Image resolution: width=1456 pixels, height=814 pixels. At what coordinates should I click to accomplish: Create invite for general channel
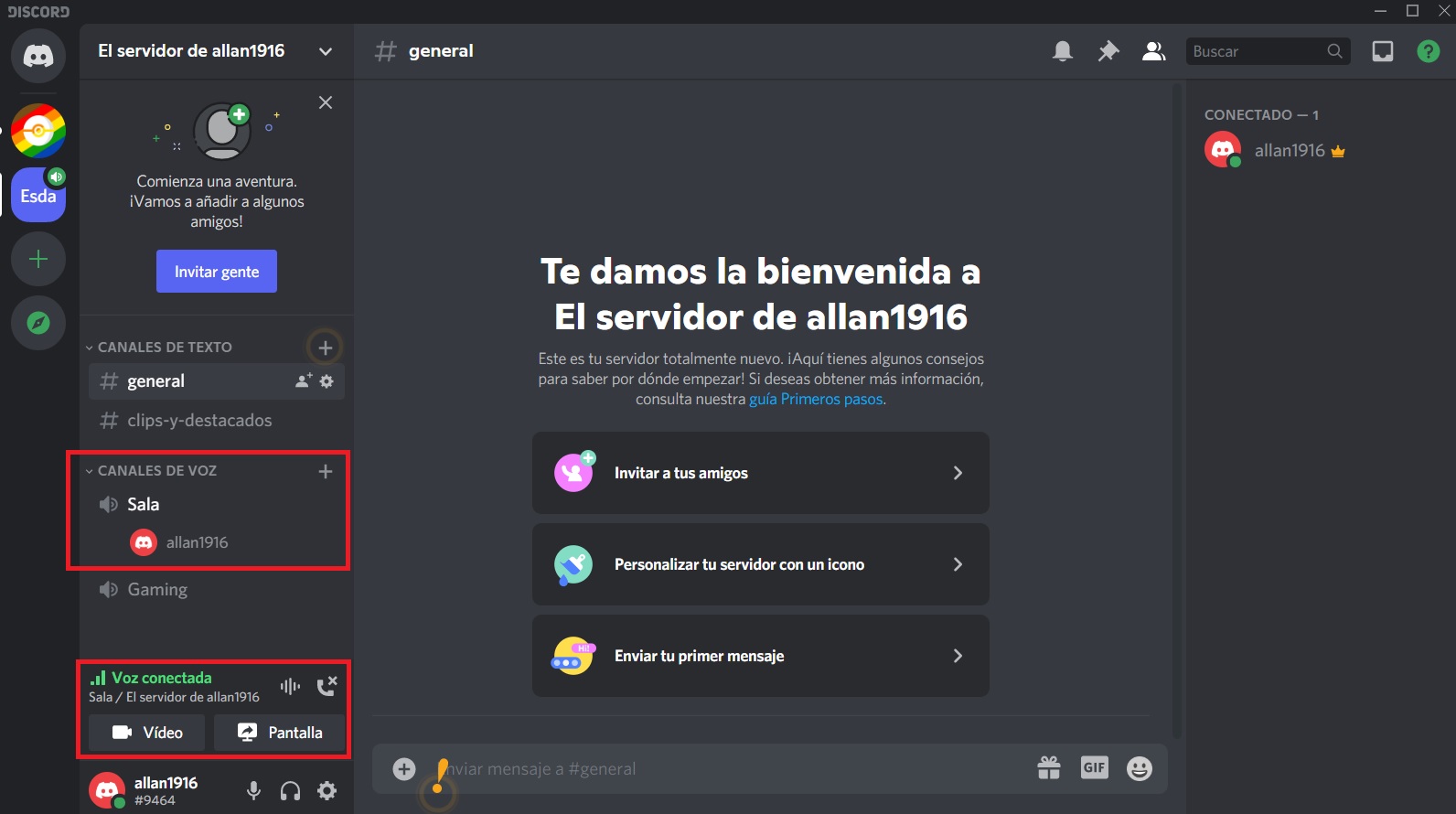[304, 381]
